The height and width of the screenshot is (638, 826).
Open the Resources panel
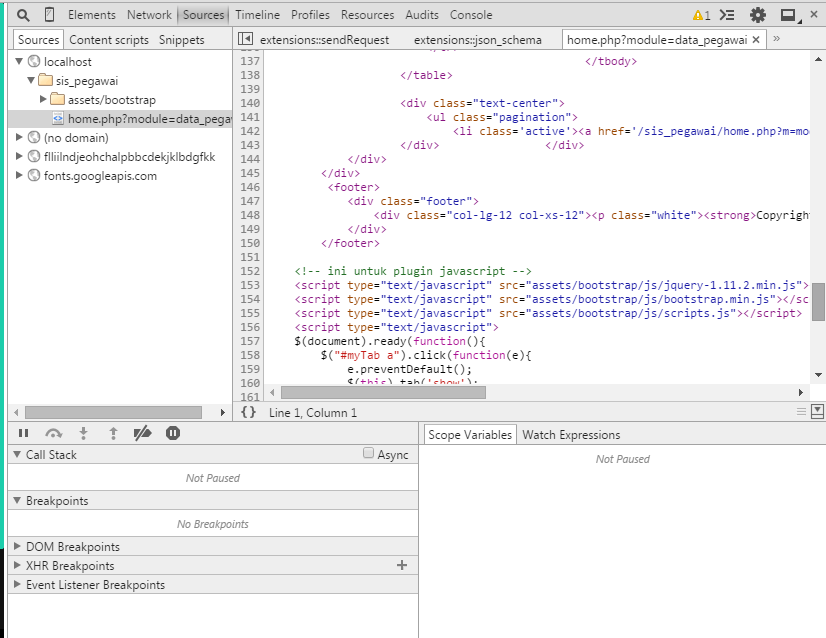(x=367, y=15)
